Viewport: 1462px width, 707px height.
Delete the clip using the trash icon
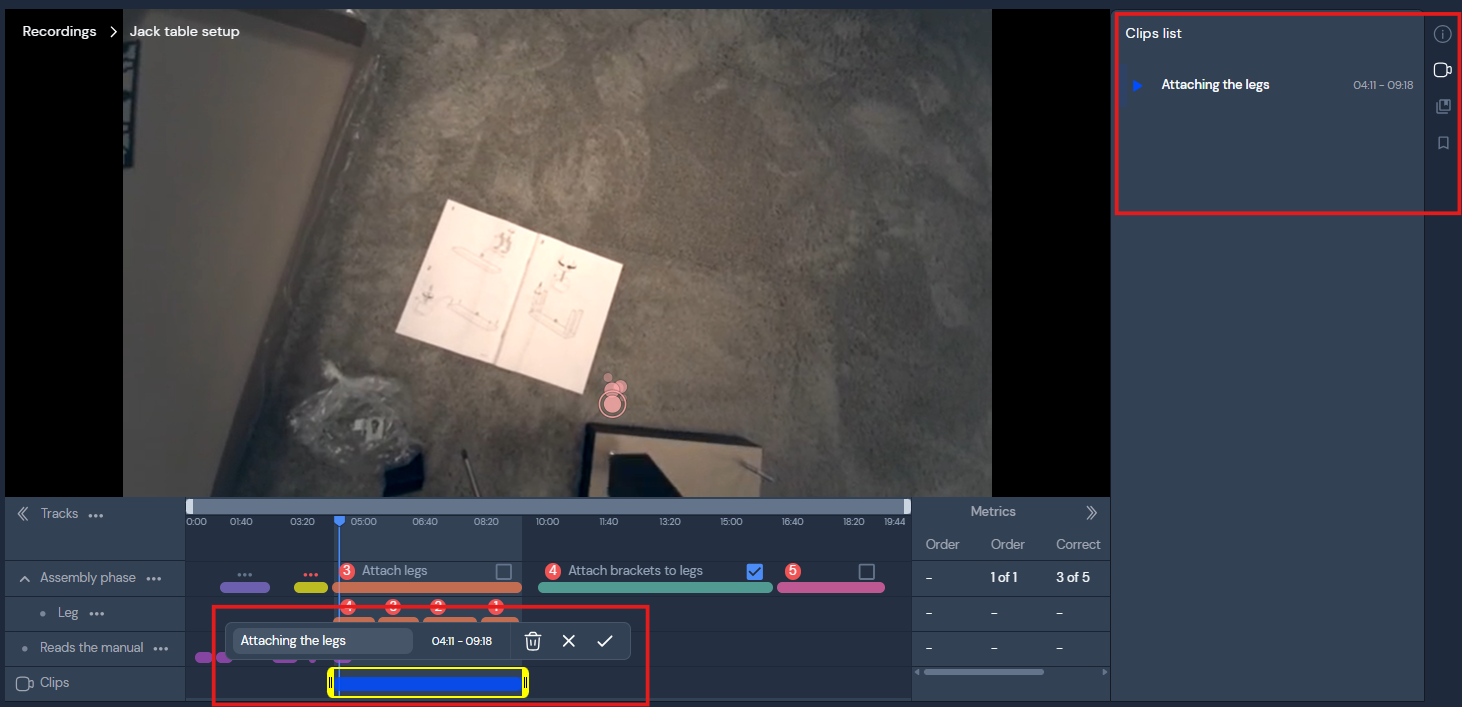(533, 640)
